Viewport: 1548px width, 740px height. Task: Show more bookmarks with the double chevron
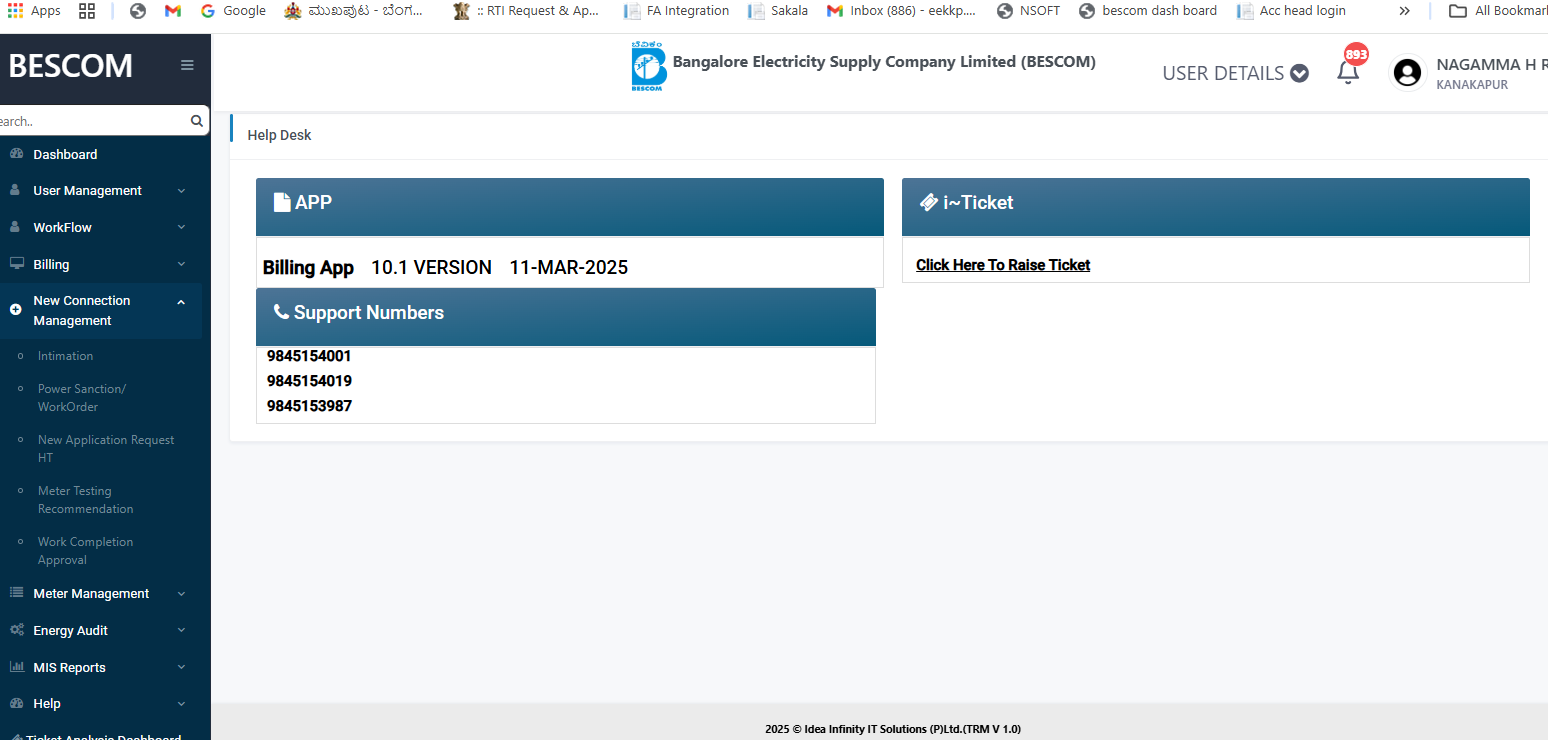coord(1405,11)
